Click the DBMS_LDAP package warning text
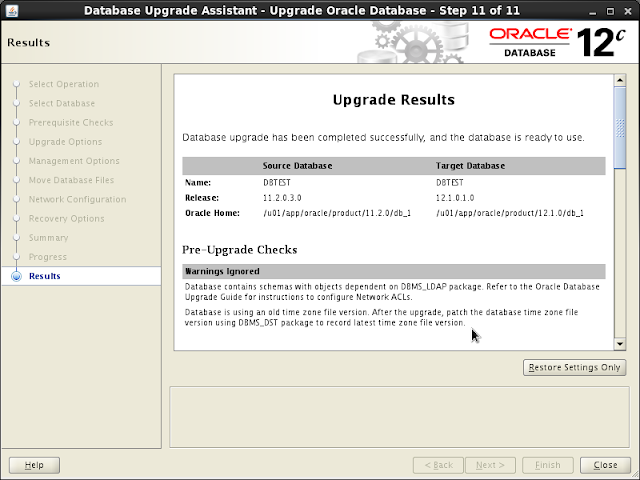Viewport: 640px width, 480px height. (392, 292)
